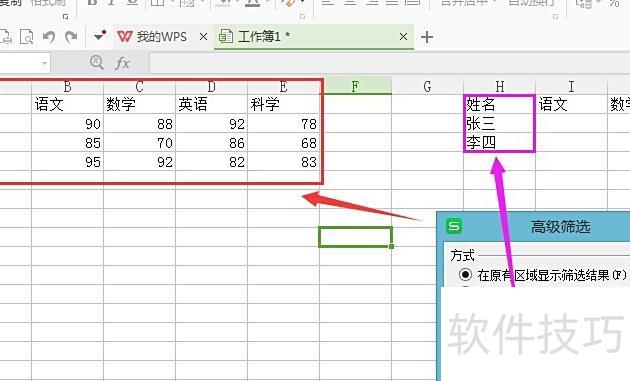
Task: Undo the last action
Action: (49, 37)
